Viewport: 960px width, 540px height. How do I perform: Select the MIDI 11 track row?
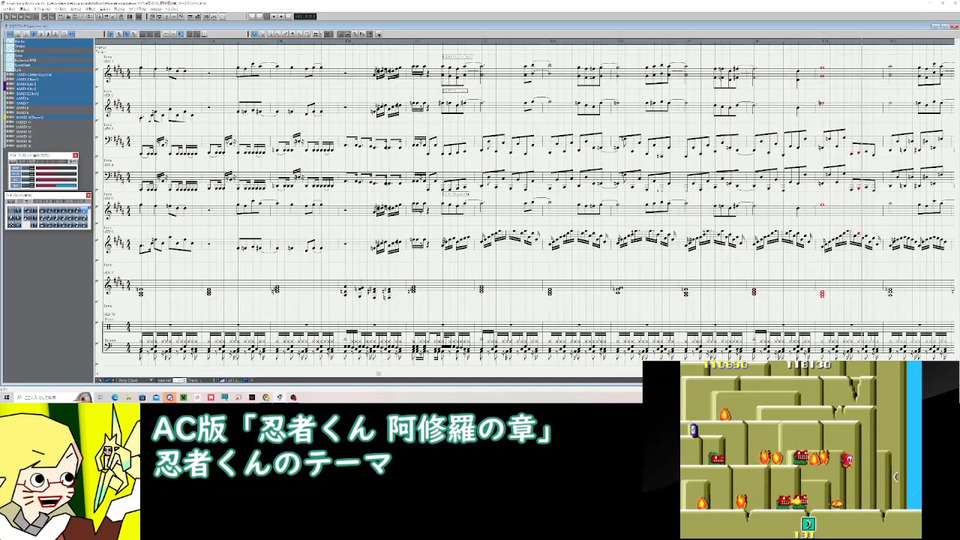click(50, 122)
